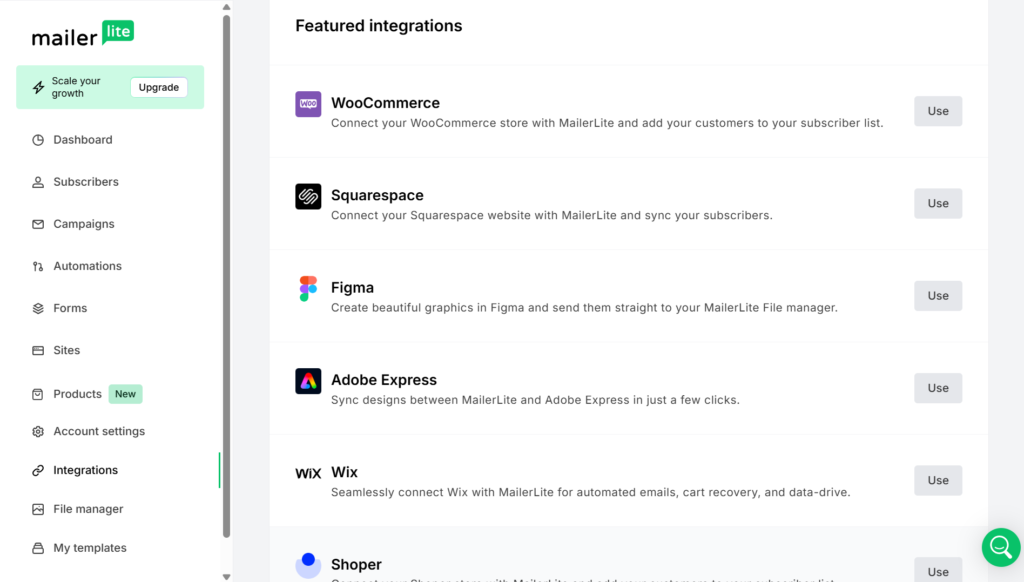Open My templates
This screenshot has width=1024, height=582.
(x=89, y=548)
